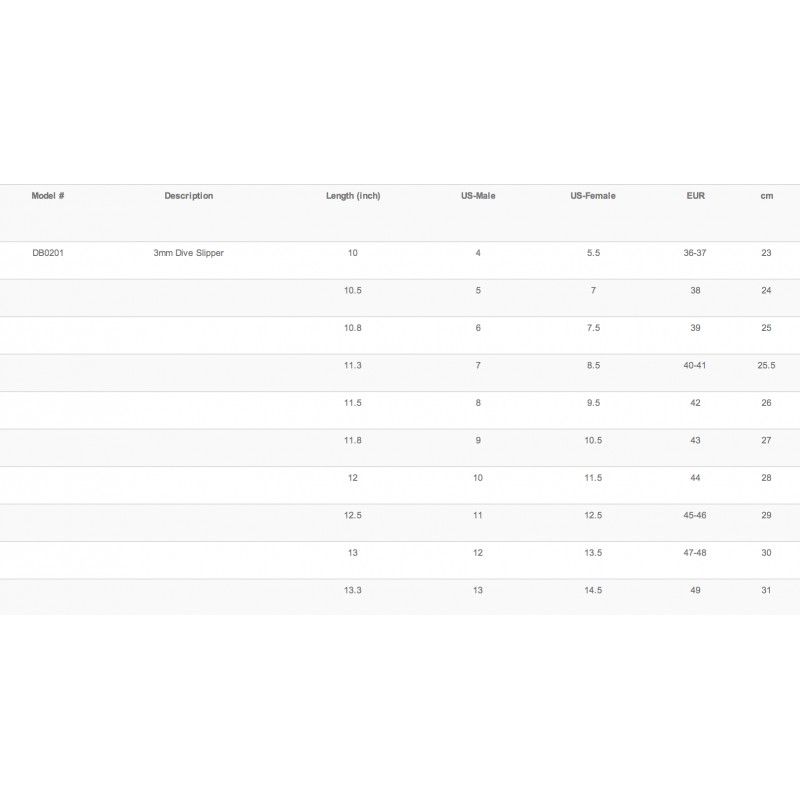Click the Description column header
Screen dimensions: 800x800
point(189,196)
